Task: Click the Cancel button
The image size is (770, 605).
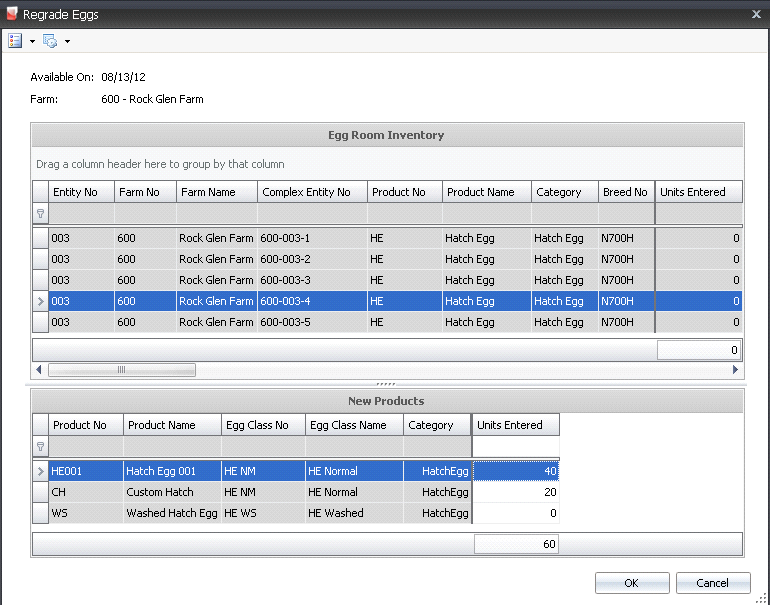Action: pos(713,583)
